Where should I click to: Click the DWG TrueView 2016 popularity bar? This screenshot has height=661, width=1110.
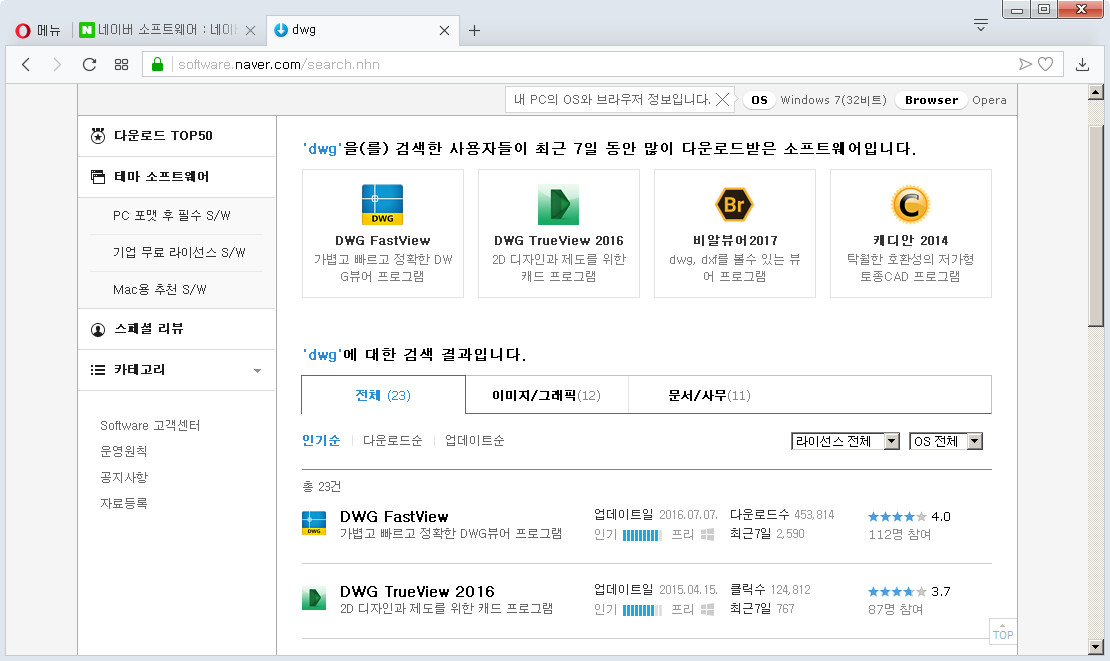tap(642, 610)
